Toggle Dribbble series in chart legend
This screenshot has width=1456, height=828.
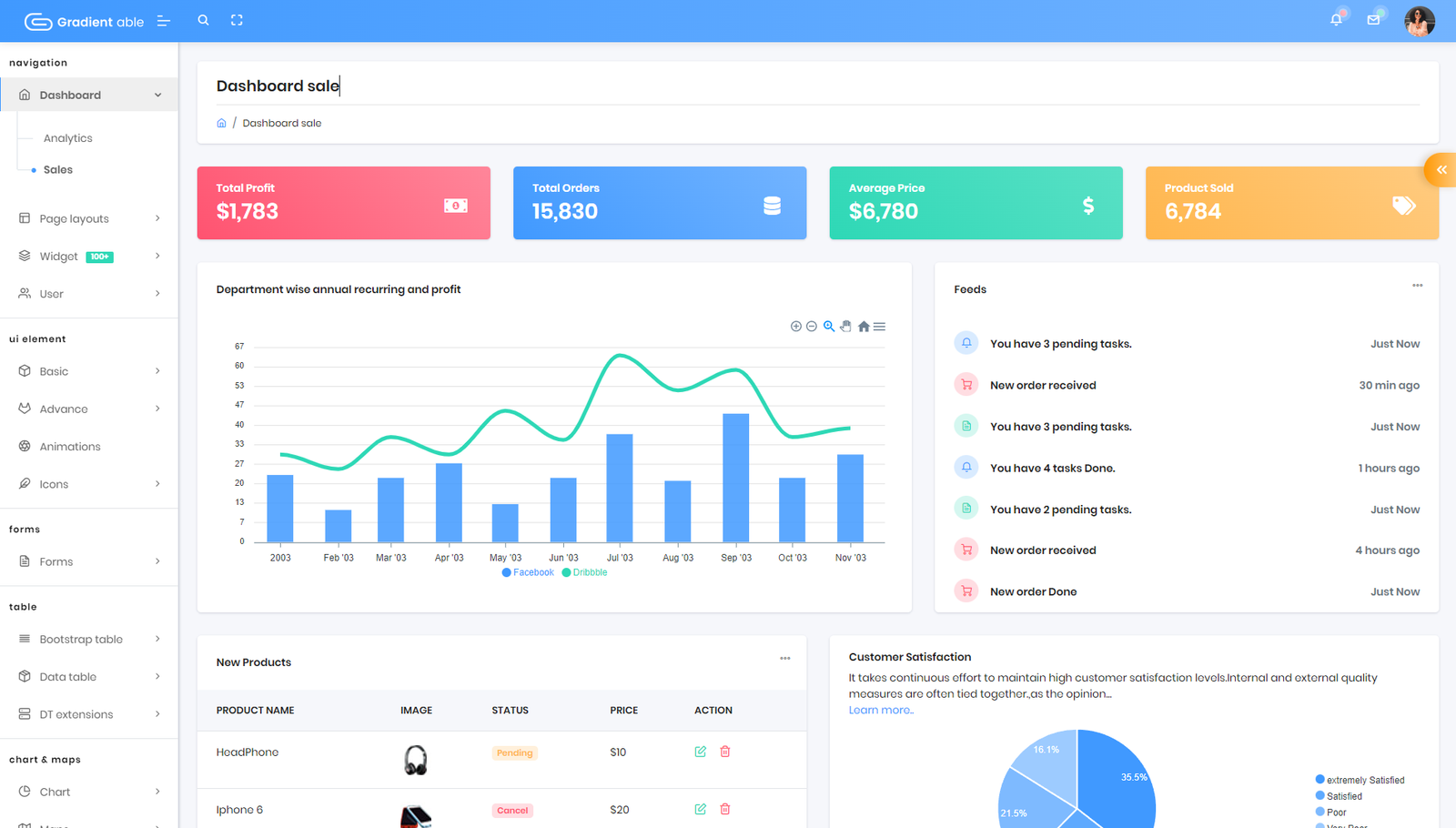pos(584,572)
